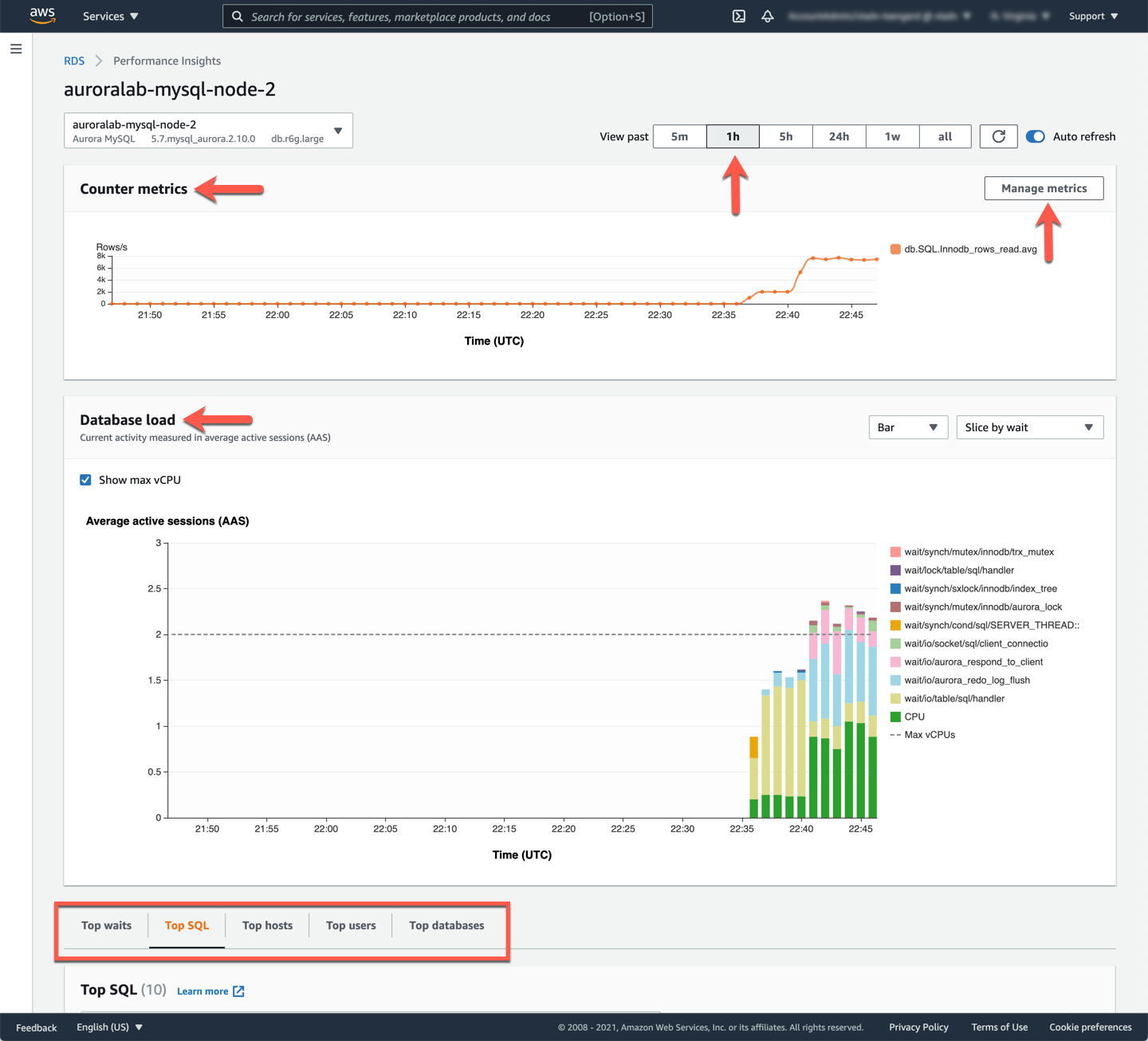Open the hamburger navigation menu
This screenshot has width=1148, height=1041.
(16, 49)
